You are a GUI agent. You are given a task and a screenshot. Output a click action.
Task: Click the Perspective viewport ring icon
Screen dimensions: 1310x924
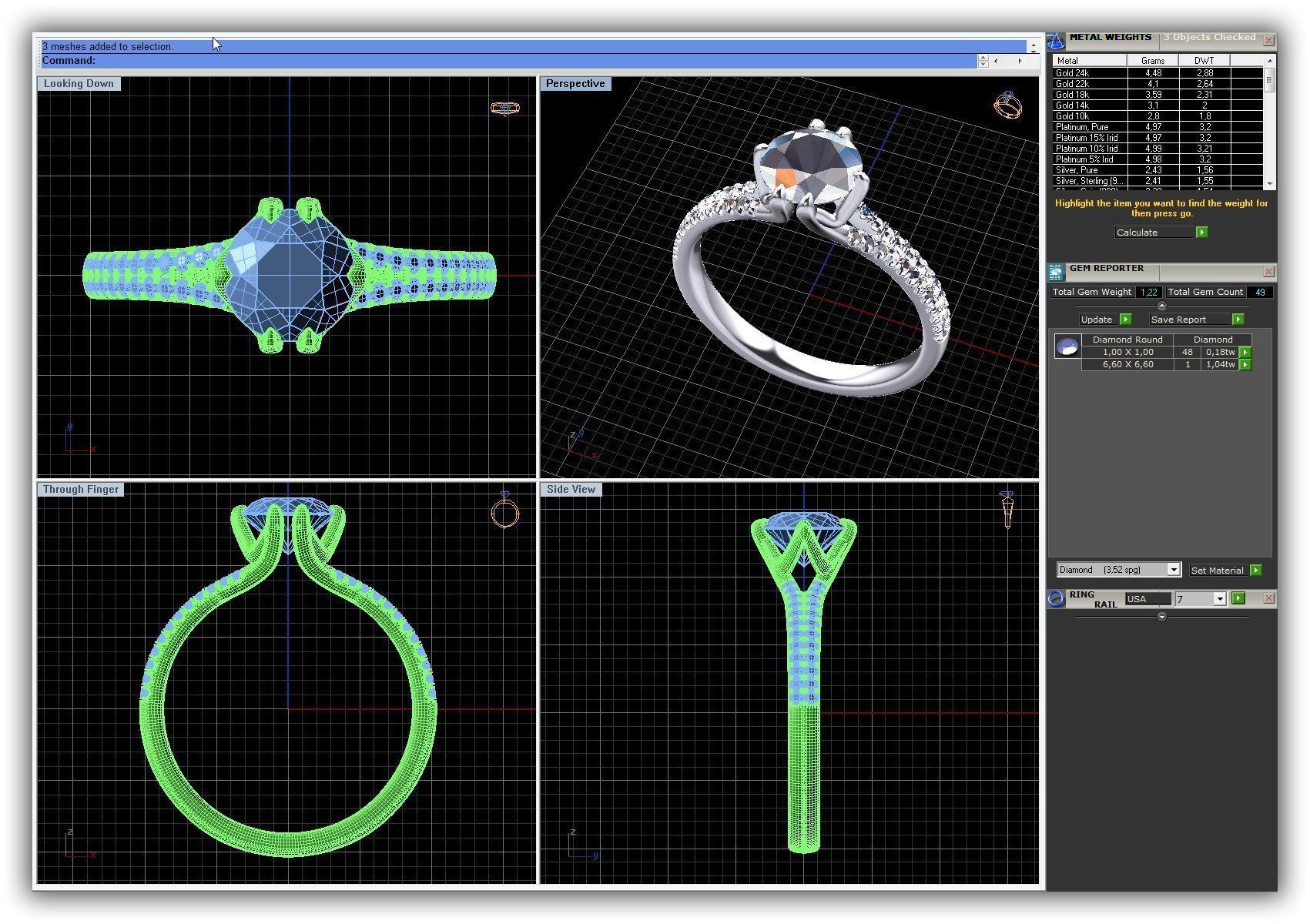click(1007, 105)
